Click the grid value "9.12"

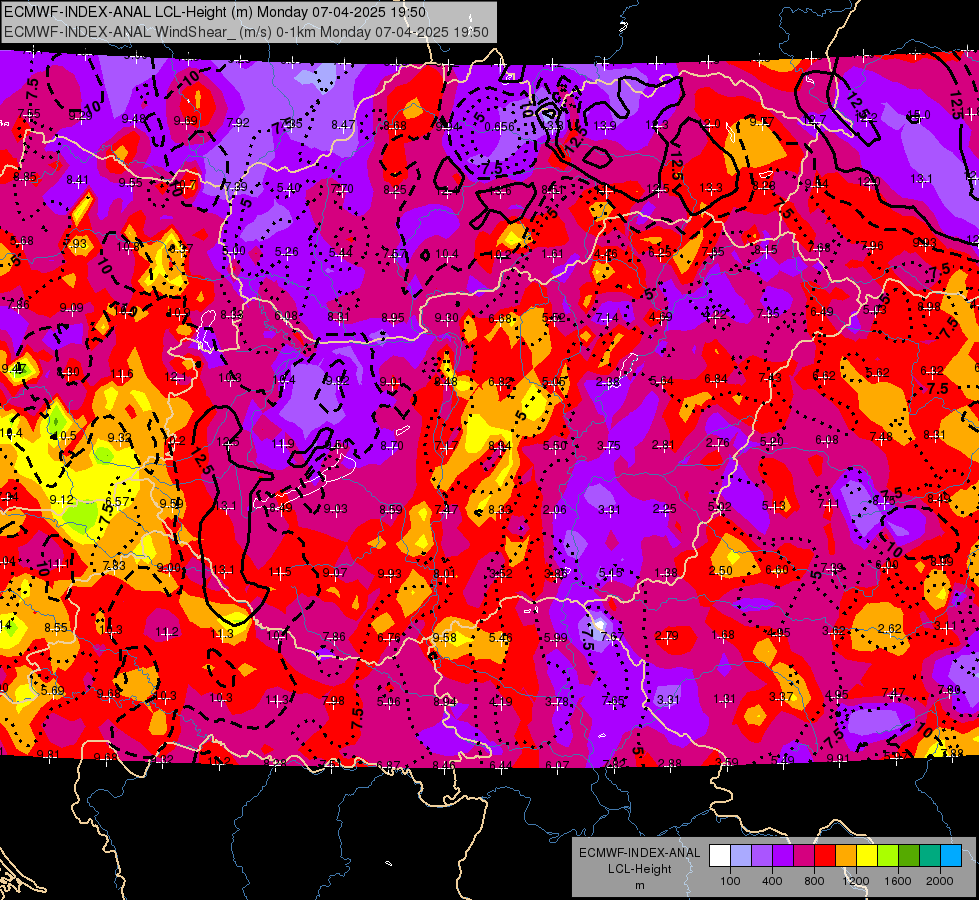(61, 500)
